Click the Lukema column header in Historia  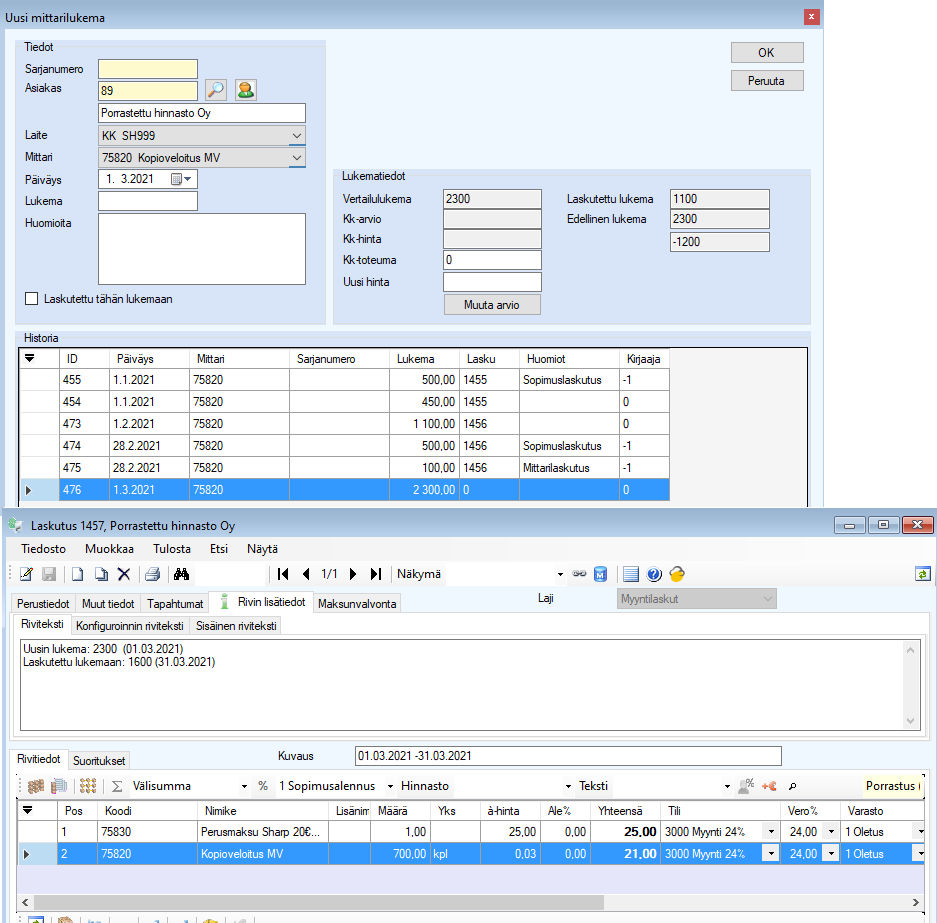424,359
